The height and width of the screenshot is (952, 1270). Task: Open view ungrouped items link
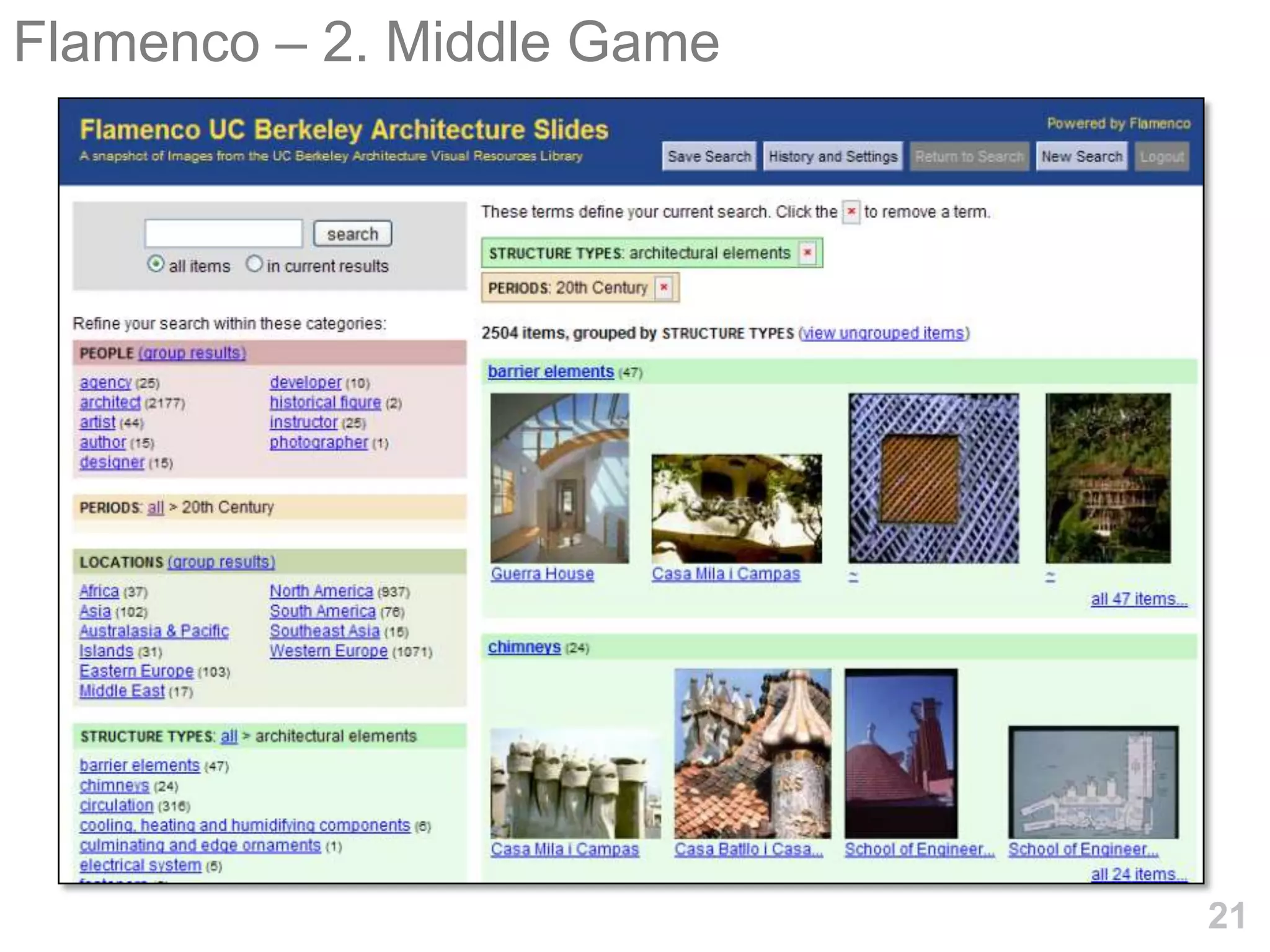[x=884, y=333]
